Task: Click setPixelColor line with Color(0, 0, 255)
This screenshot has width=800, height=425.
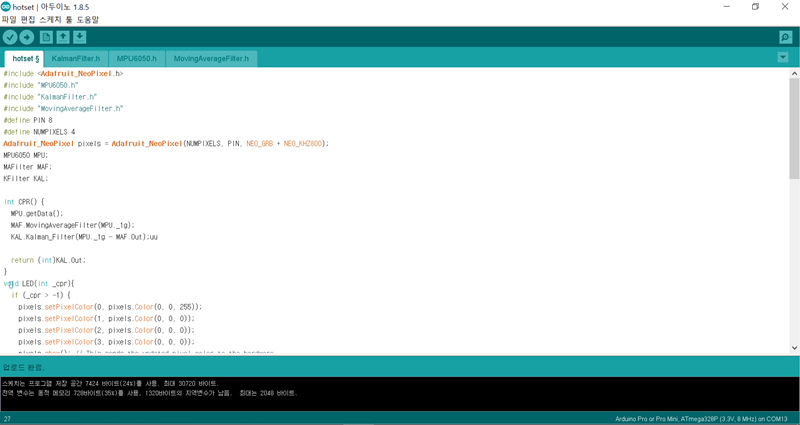Action: (x=110, y=307)
